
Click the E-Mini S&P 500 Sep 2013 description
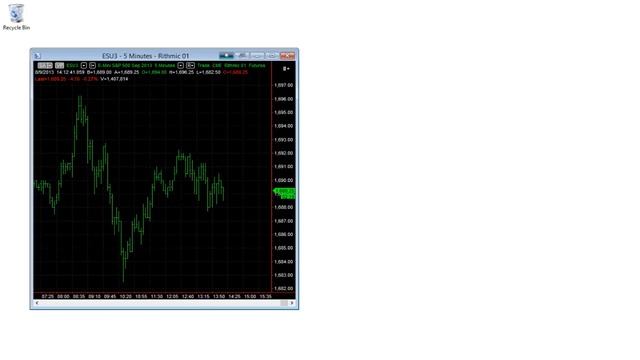[125, 65]
